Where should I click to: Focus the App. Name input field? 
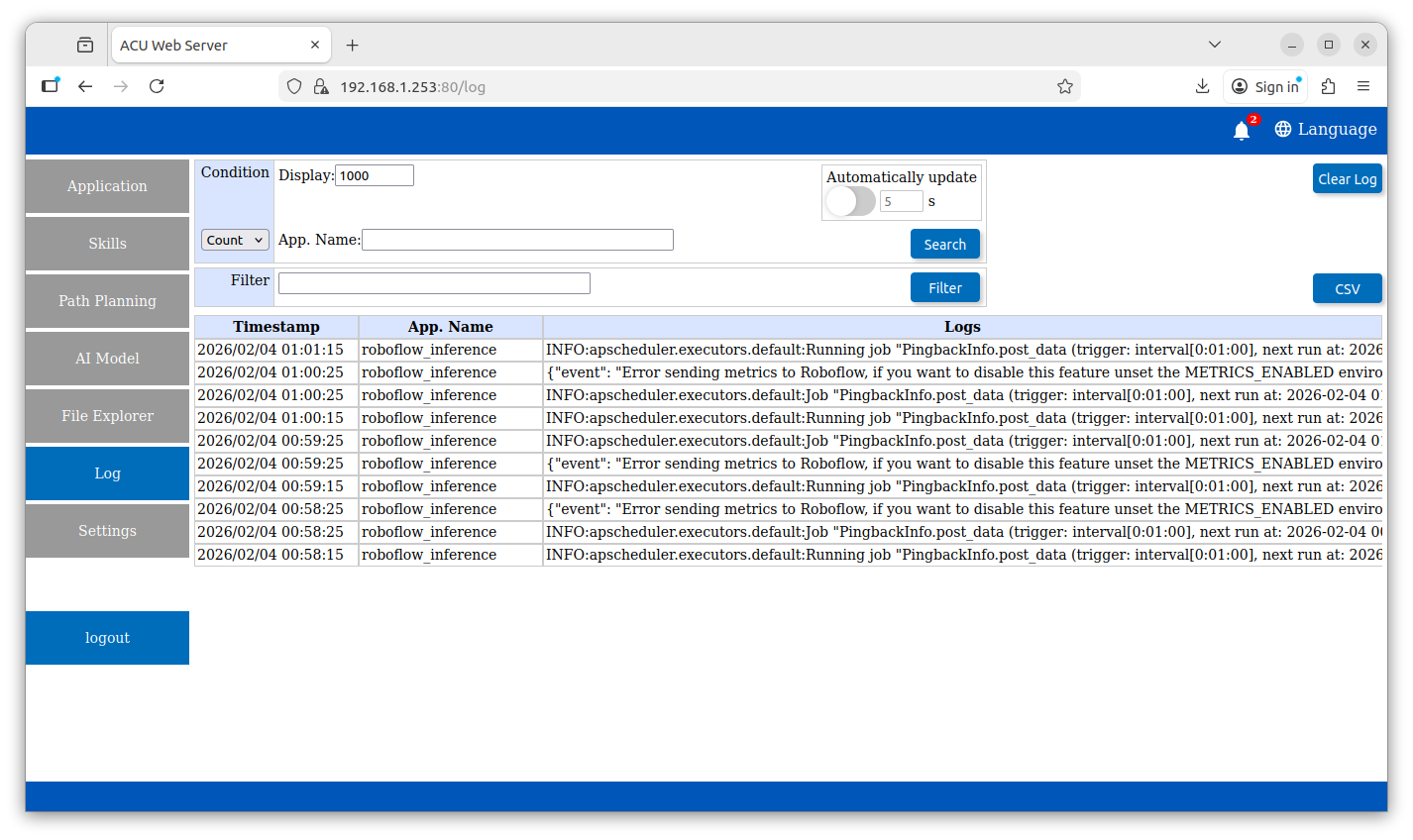517,240
